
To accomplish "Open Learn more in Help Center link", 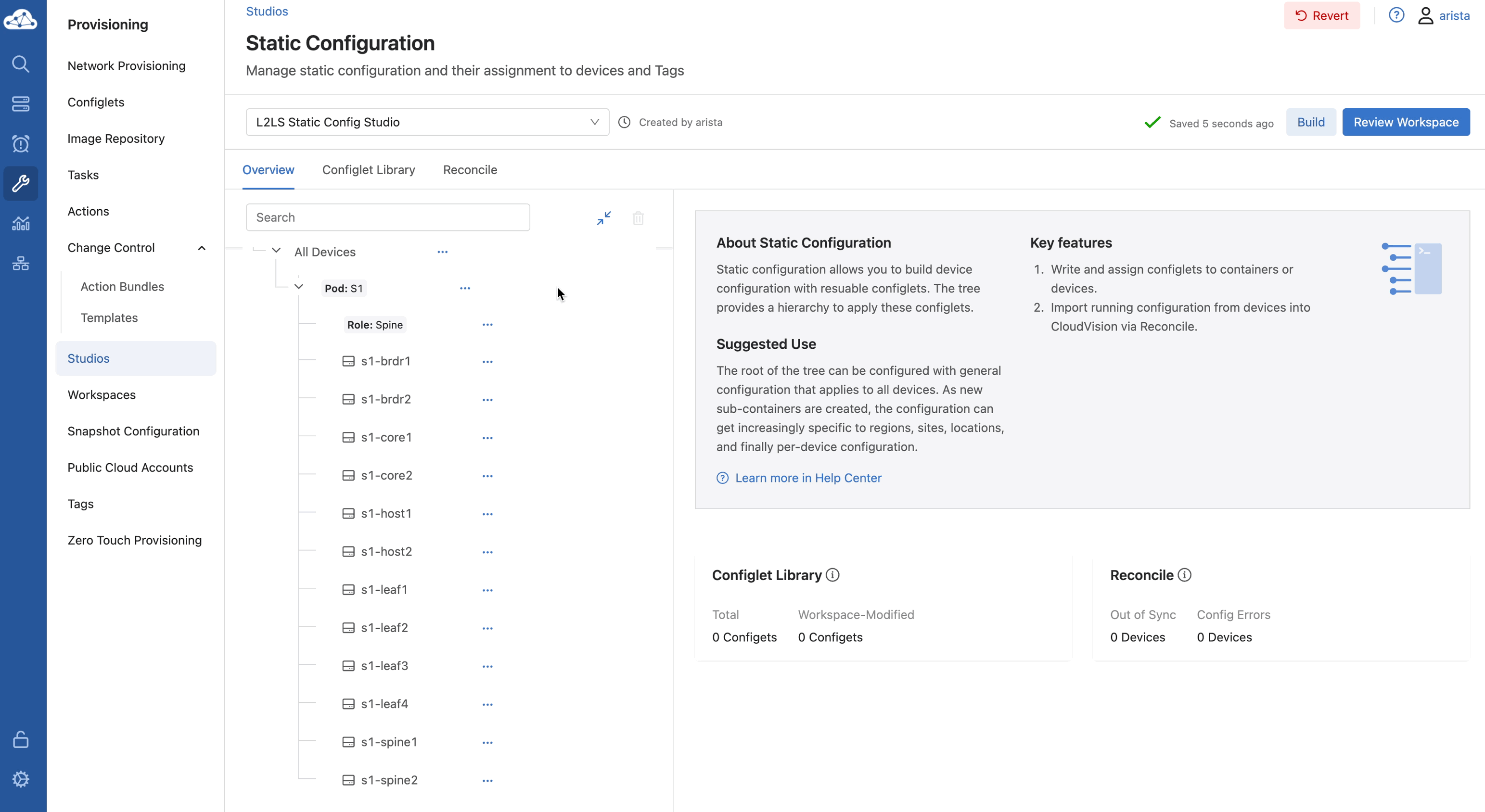I will point(807,478).
